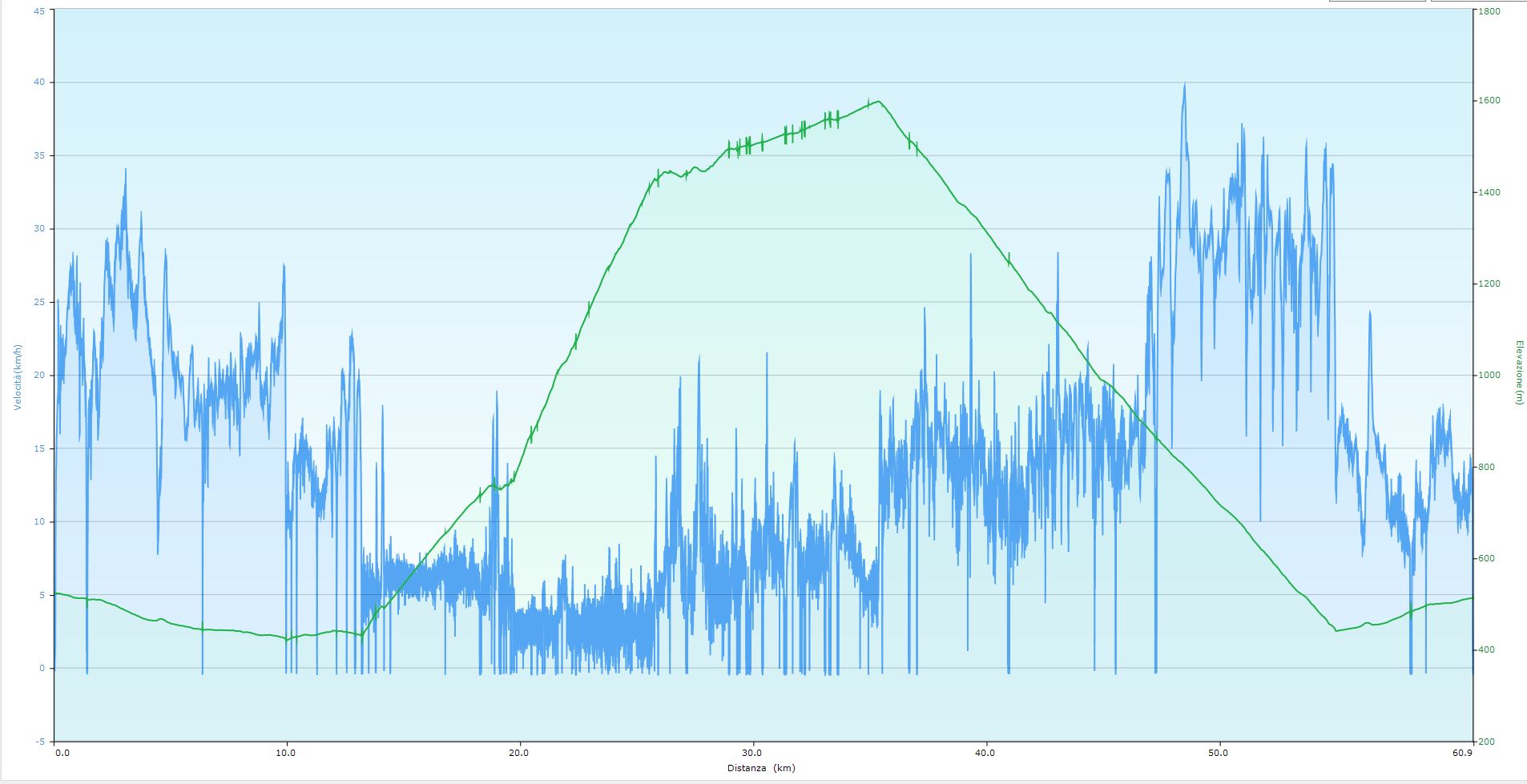Click the 1600 elevation axis label
Screen dimensions: 1527x784
pos(1489,101)
